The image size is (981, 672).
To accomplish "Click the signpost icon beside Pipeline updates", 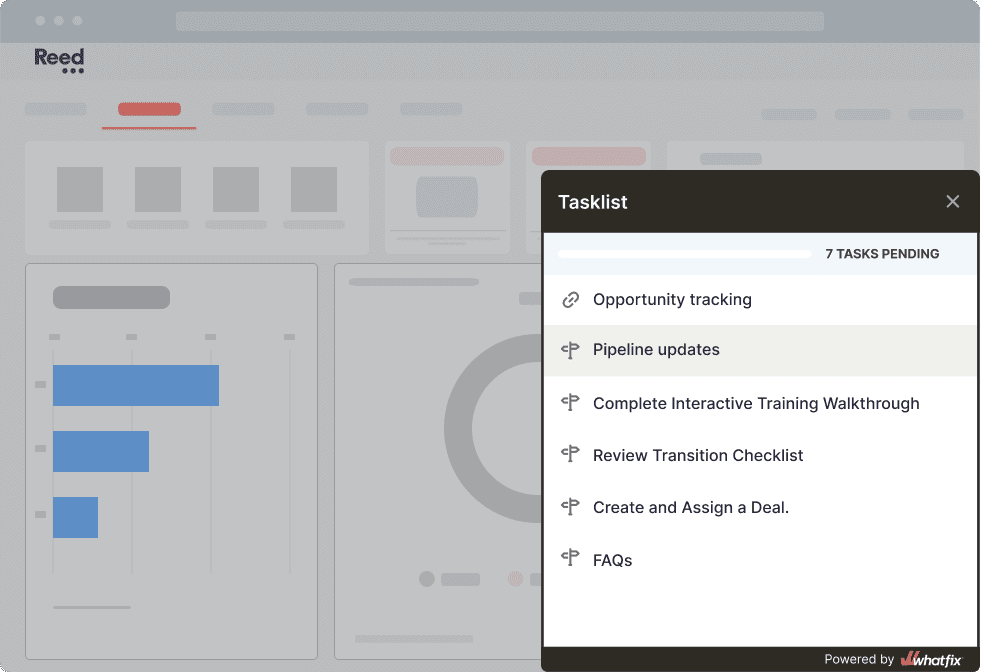I will (x=570, y=350).
